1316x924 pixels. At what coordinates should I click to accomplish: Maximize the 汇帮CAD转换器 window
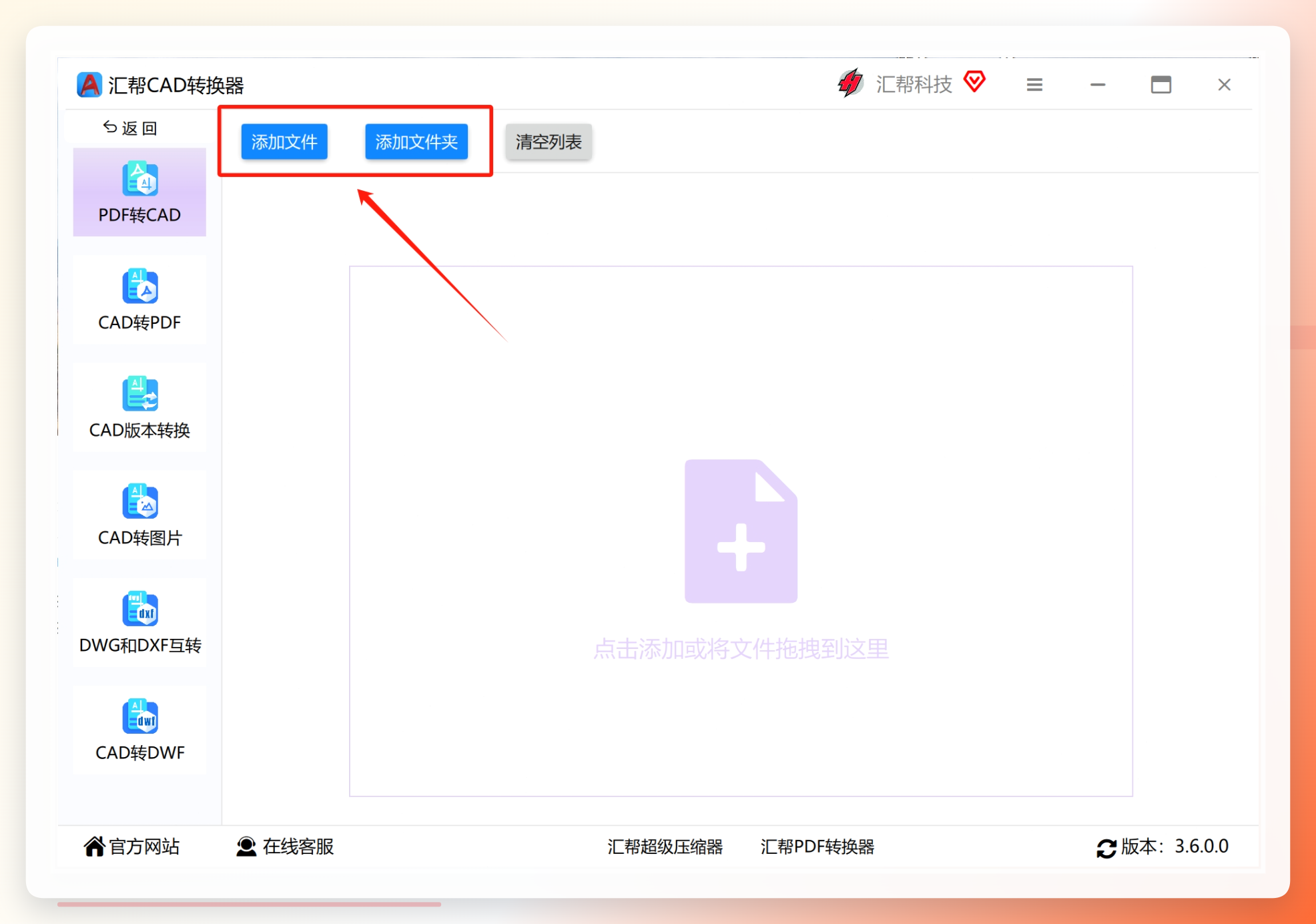[x=1161, y=85]
